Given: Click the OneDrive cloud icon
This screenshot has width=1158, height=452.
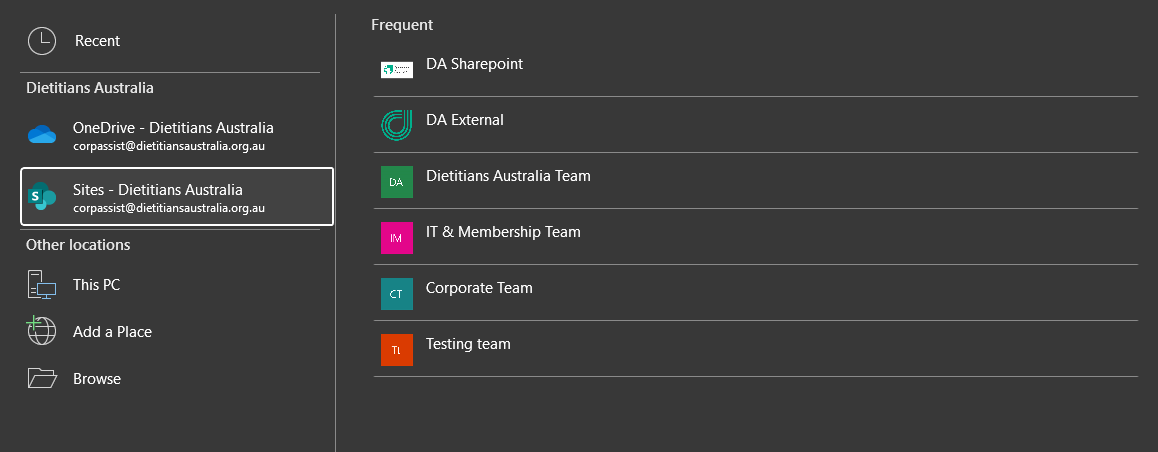Looking at the screenshot, I should point(42,136).
